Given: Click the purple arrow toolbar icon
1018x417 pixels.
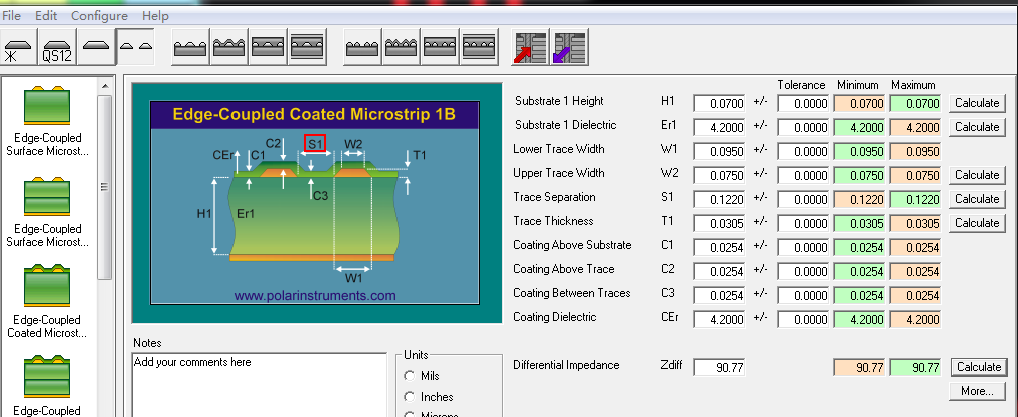Looking at the screenshot, I should pos(569,48).
